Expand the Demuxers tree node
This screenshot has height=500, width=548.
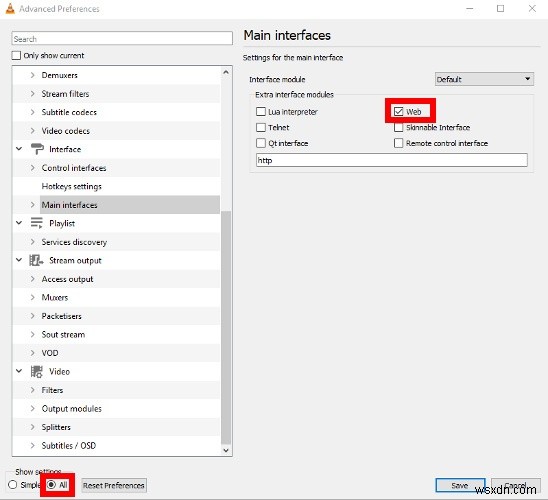(33, 75)
